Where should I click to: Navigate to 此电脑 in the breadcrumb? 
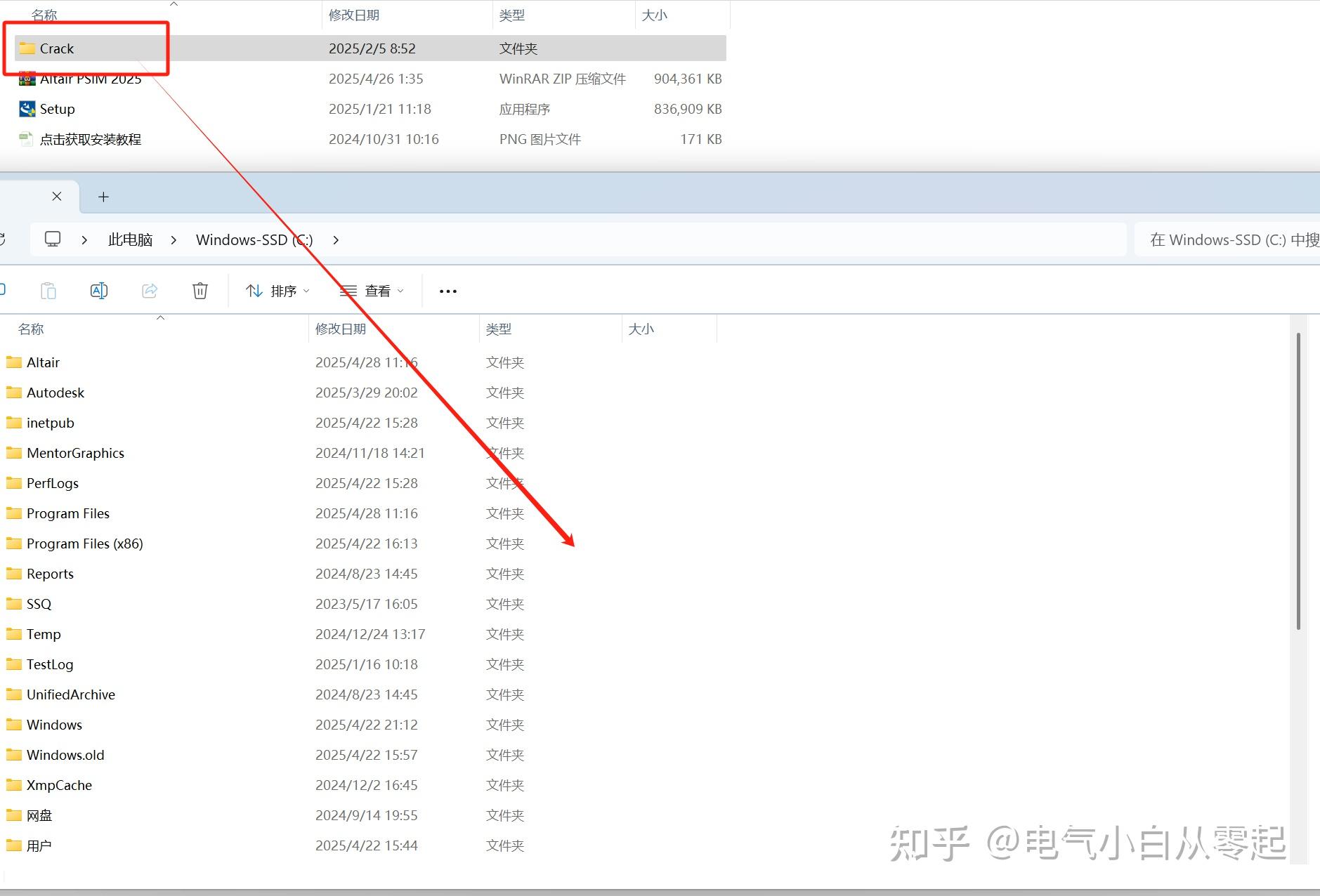click(x=129, y=239)
